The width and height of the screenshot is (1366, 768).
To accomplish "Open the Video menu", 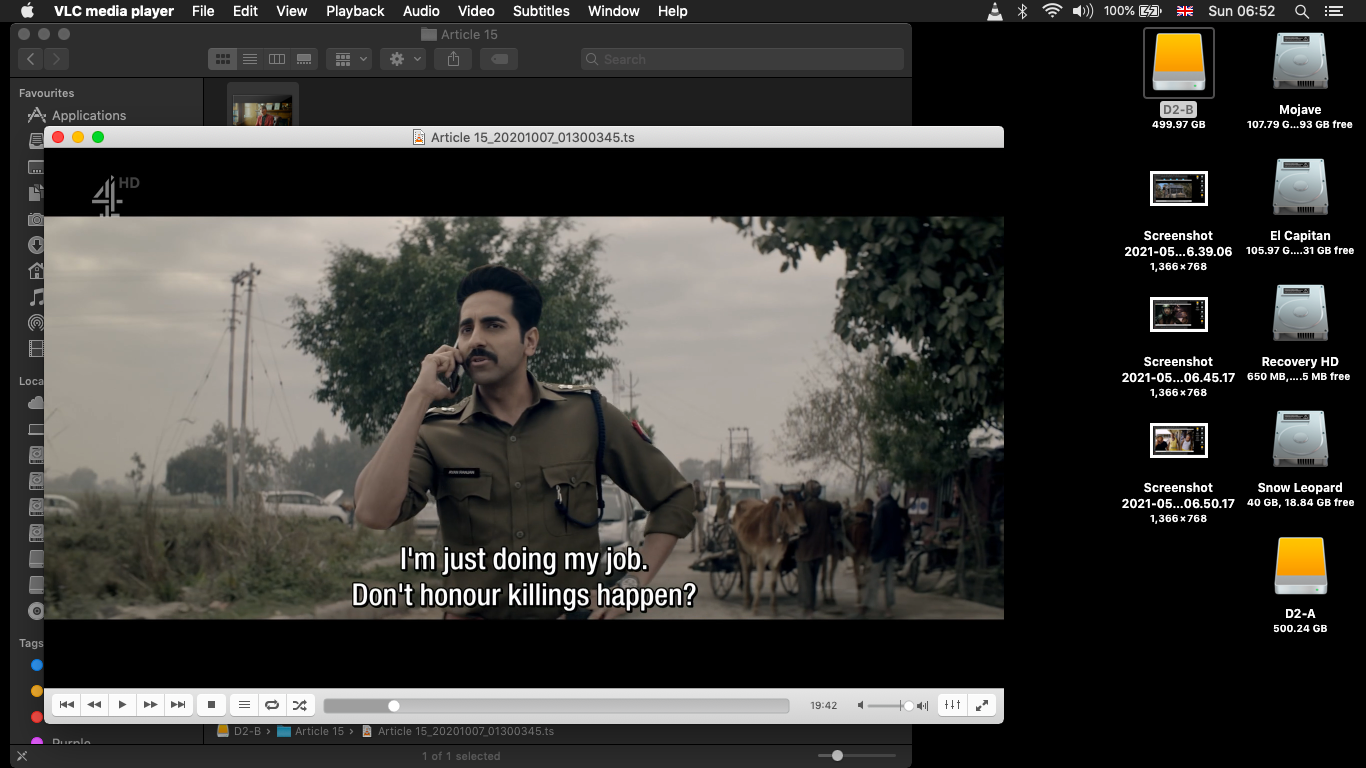I will 476,11.
